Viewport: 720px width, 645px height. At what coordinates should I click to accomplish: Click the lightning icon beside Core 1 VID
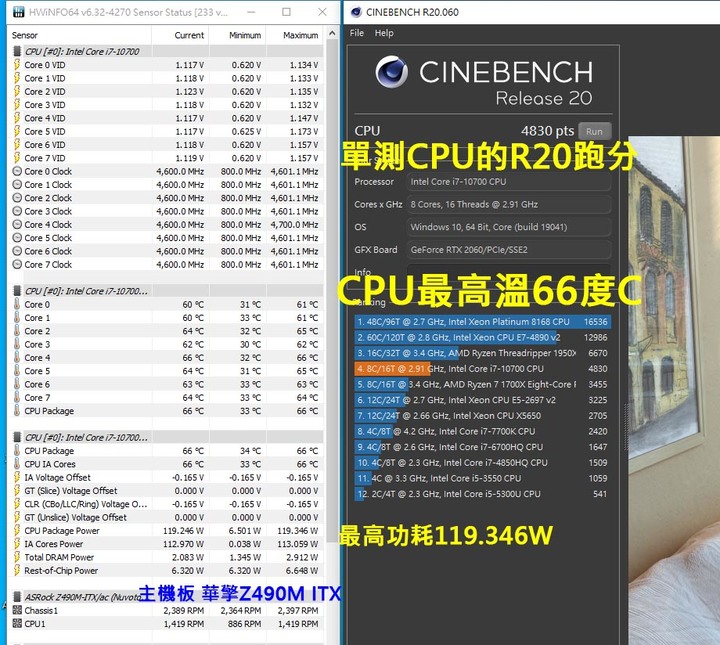[x=17, y=78]
